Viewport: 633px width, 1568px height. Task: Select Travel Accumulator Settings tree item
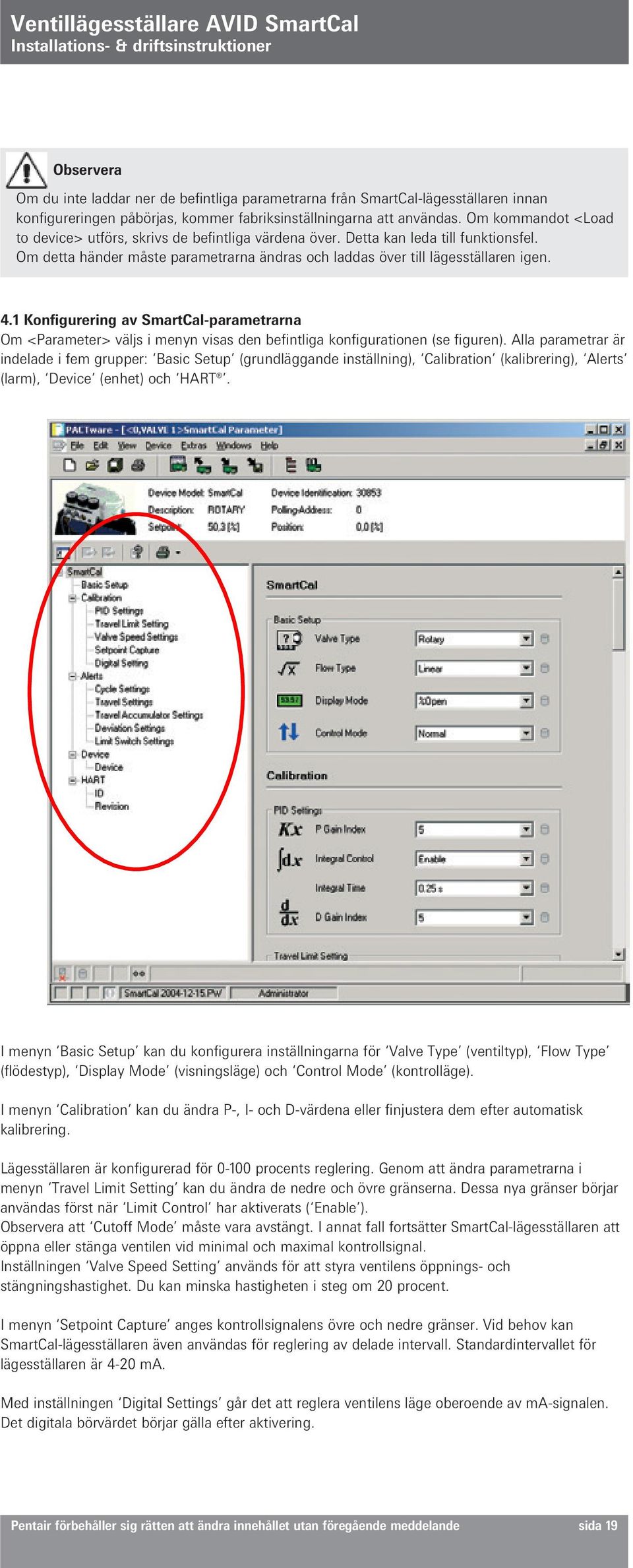pyautogui.click(x=149, y=716)
